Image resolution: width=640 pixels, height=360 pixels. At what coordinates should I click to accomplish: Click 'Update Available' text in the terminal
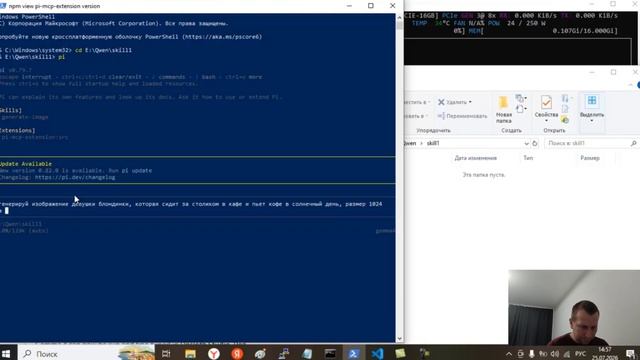[26, 164]
